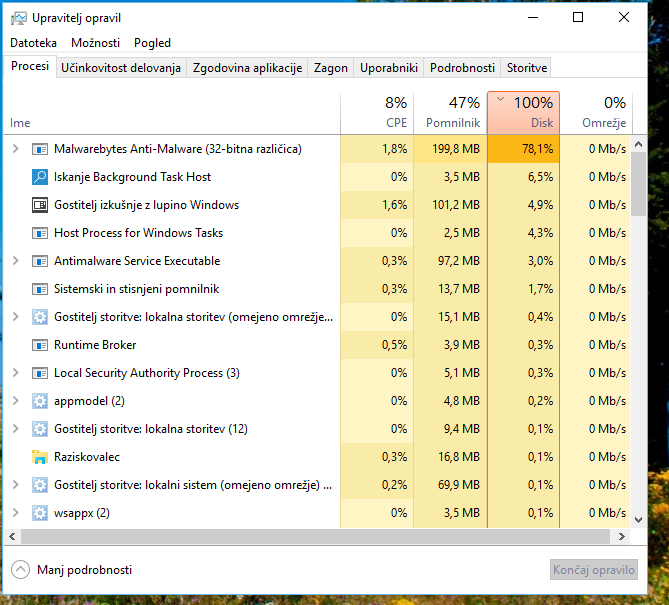Image resolution: width=669 pixels, height=605 pixels.
Task: Select the Procesi tab
Action: point(30,66)
